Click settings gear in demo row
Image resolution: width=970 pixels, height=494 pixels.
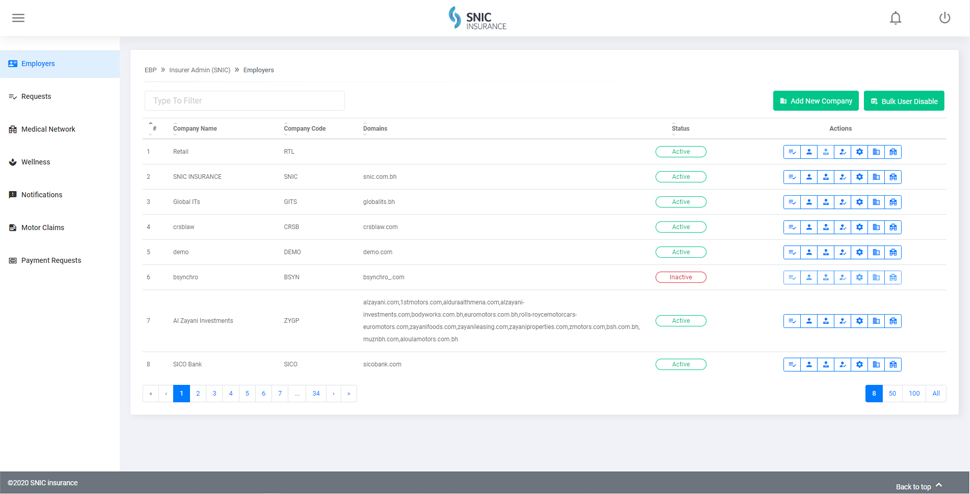coord(859,252)
